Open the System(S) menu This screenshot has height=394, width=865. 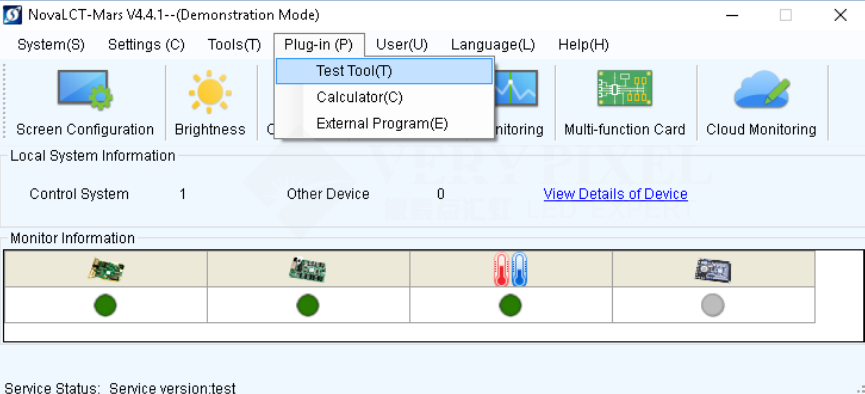point(51,45)
